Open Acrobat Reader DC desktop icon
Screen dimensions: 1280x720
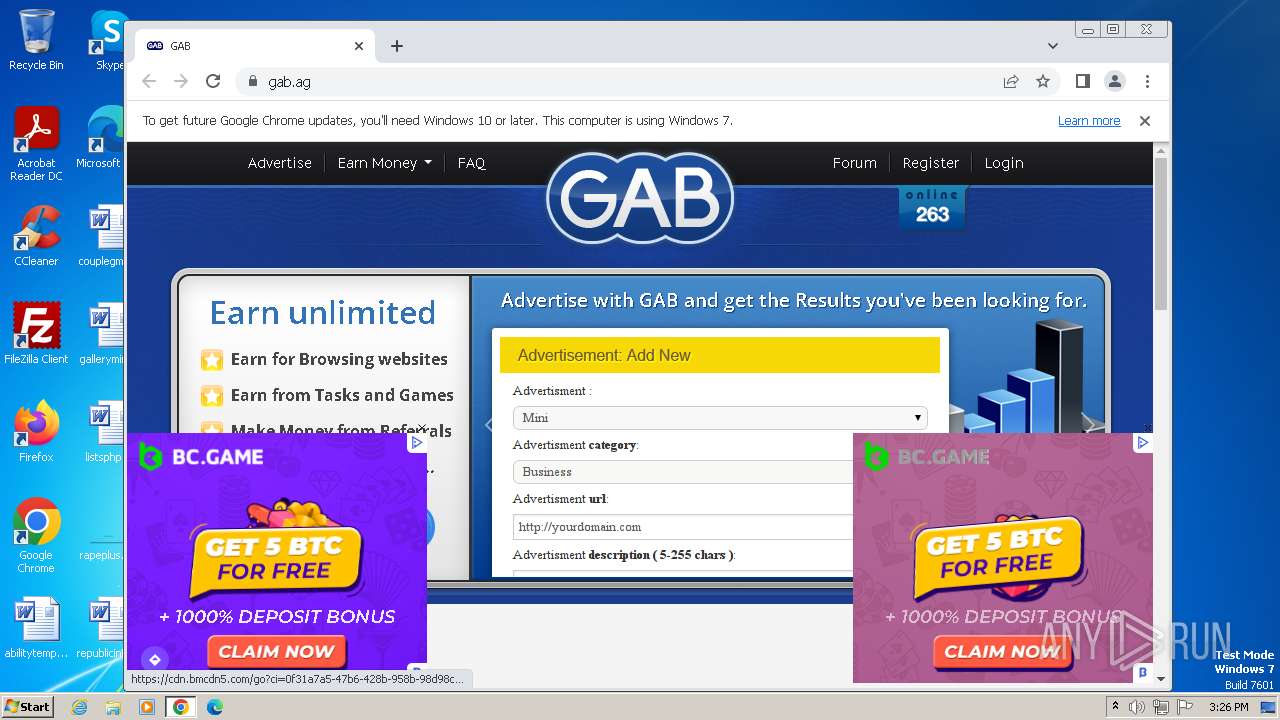click(36, 145)
